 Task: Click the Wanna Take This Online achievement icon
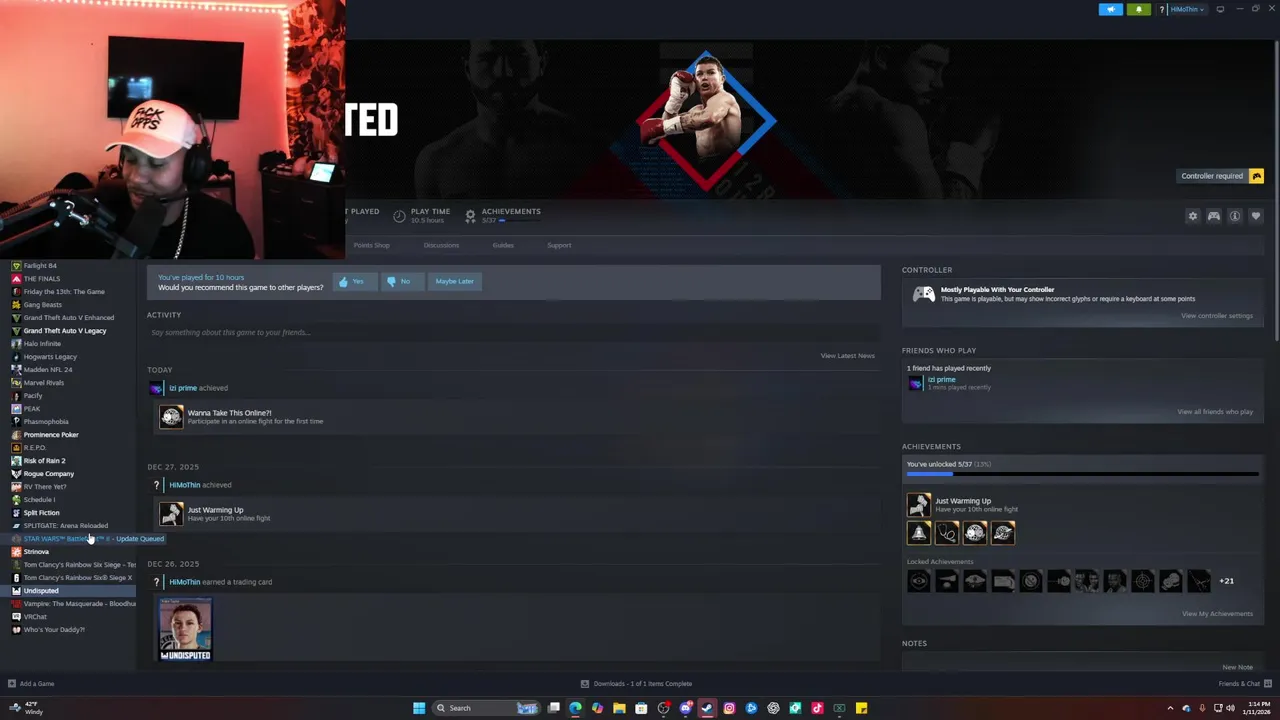pyautogui.click(x=171, y=417)
